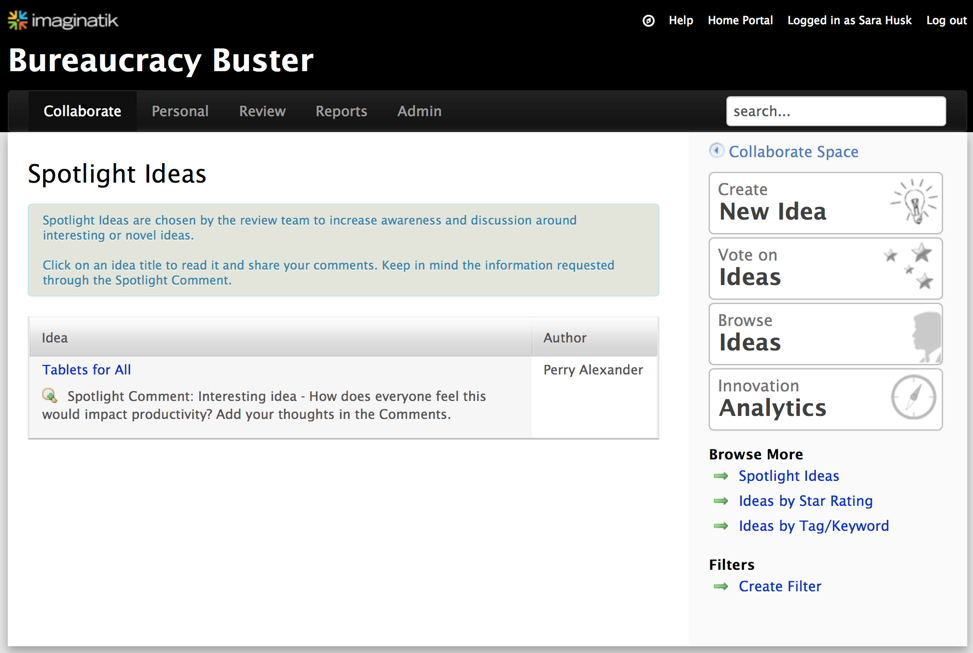This screenshot has width=973, height=653.
Task: Click the green arrow beside Create Filter
Action: coord(721,587)
